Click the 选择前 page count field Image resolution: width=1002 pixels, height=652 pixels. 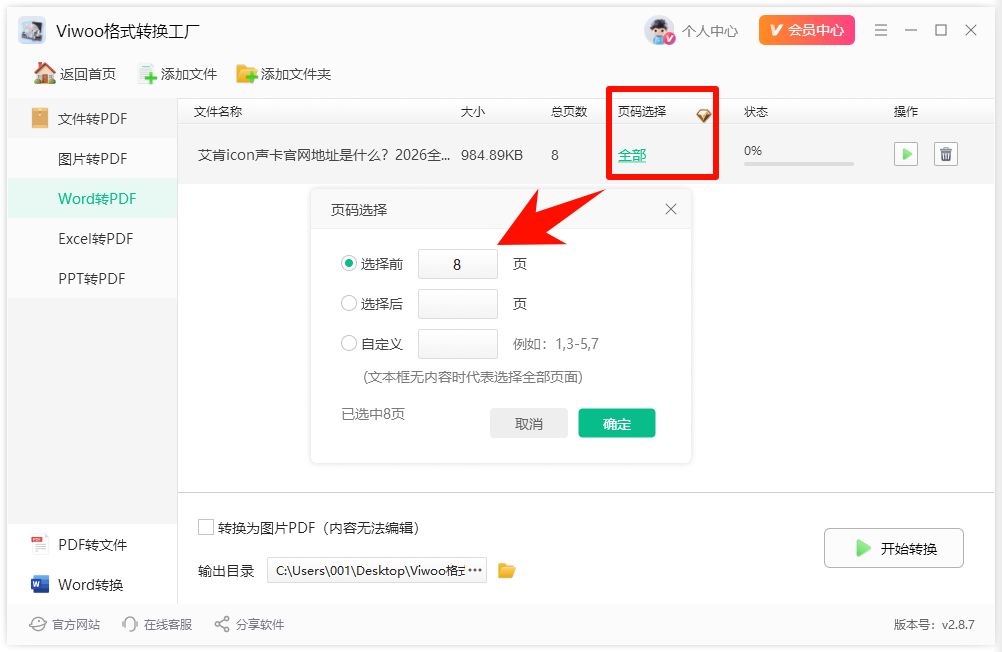pyautogui.click(x=458, y=264)
